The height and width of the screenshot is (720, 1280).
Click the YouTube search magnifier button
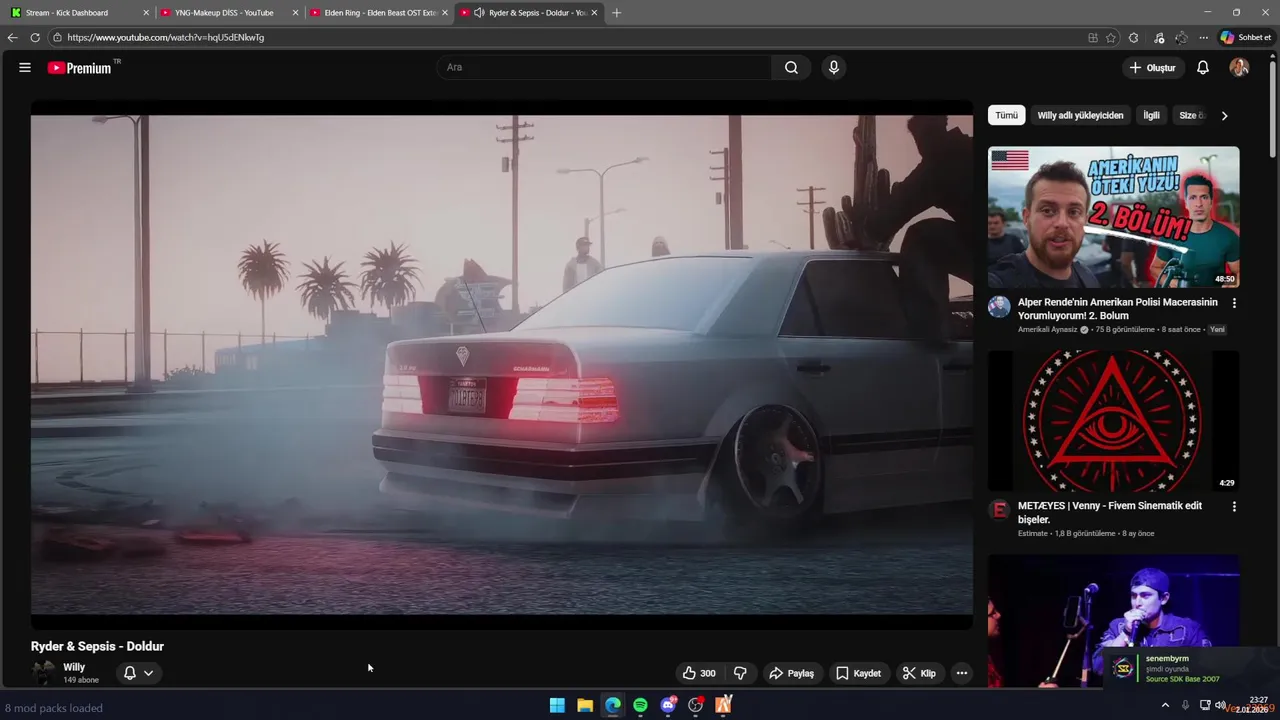click(x=791, y=68)
